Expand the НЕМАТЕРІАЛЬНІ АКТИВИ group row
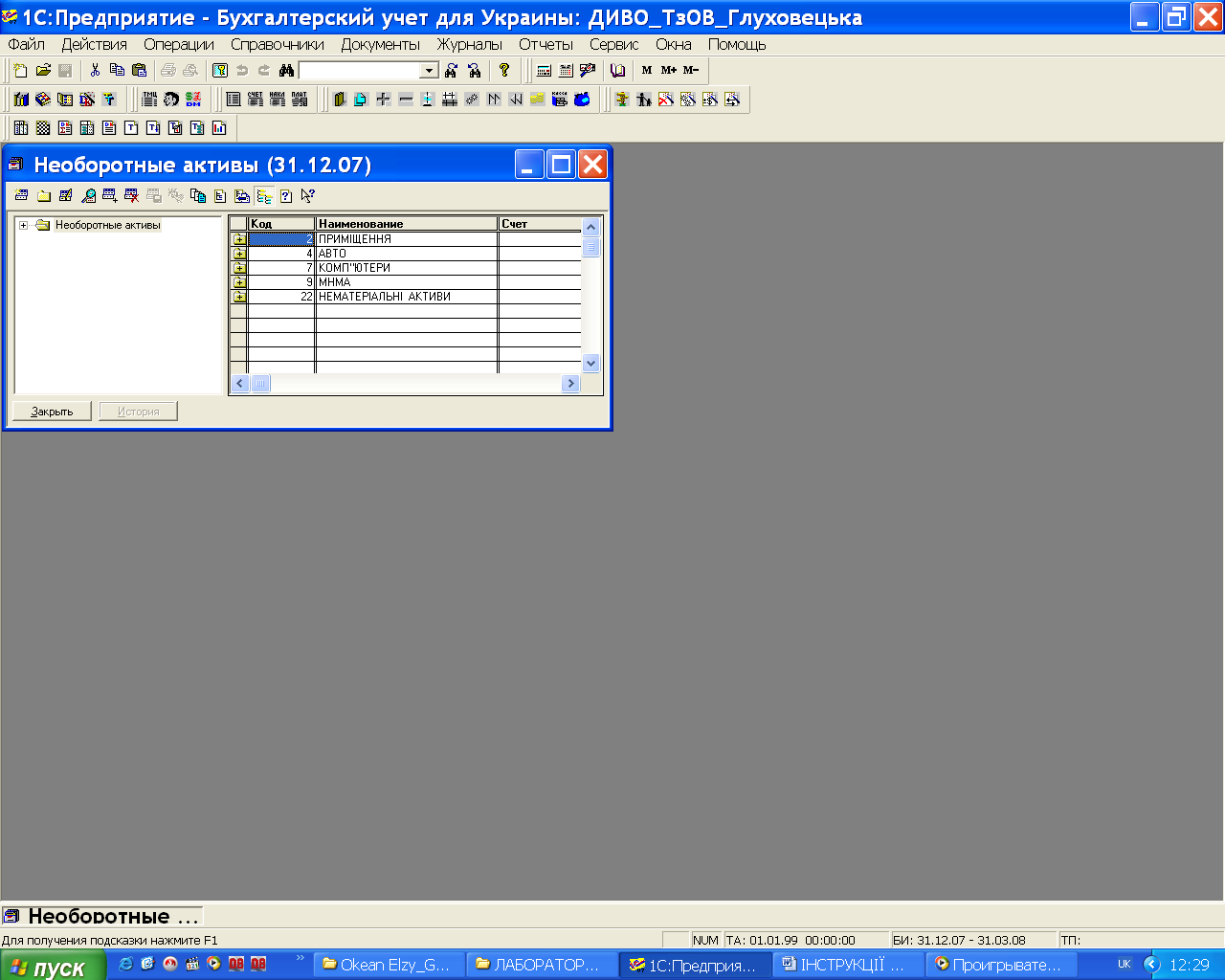Screen dimensions: 1225x980 point(239,297)
